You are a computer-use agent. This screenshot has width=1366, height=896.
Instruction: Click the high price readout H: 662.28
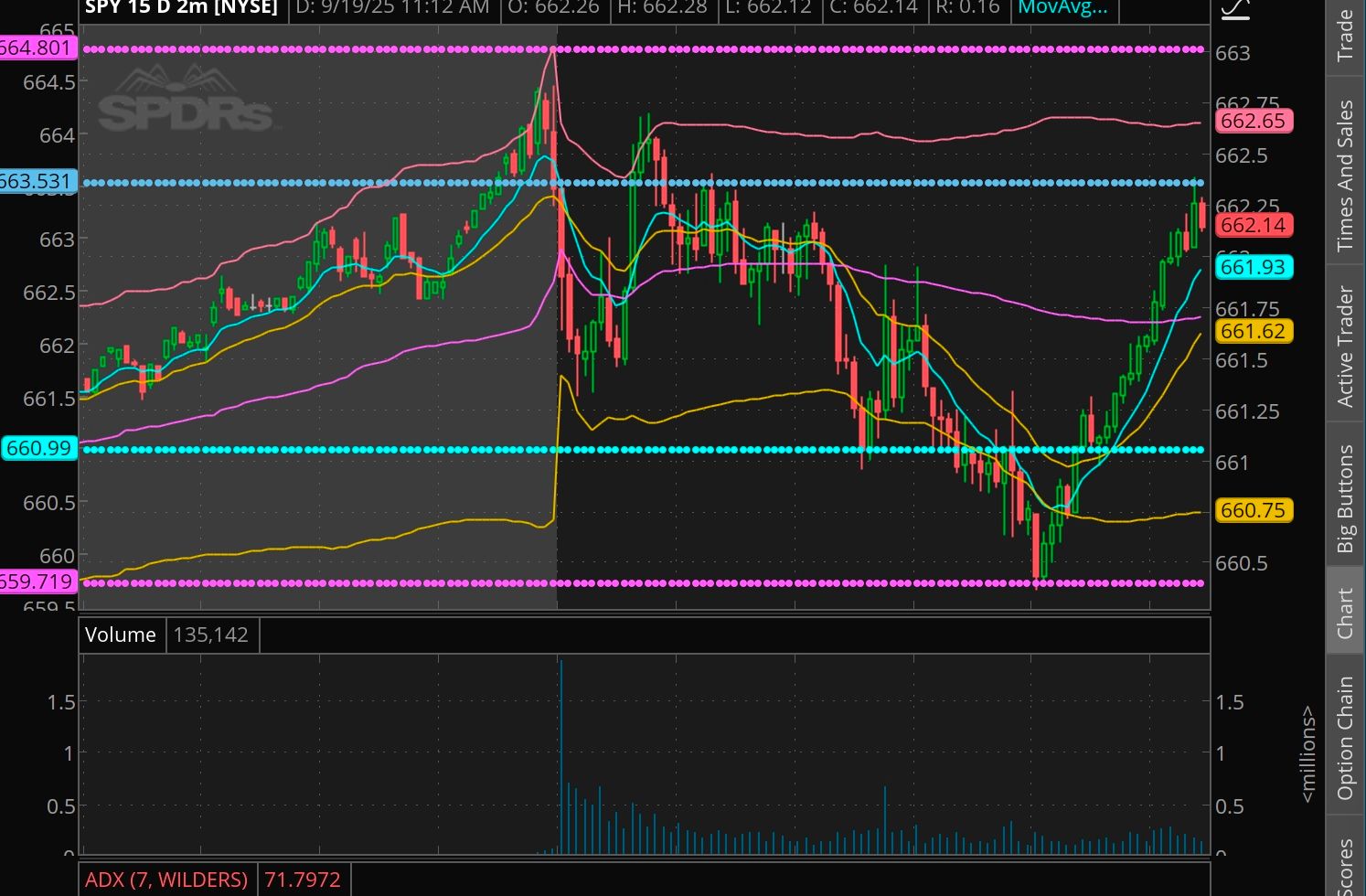click(662, 8)
